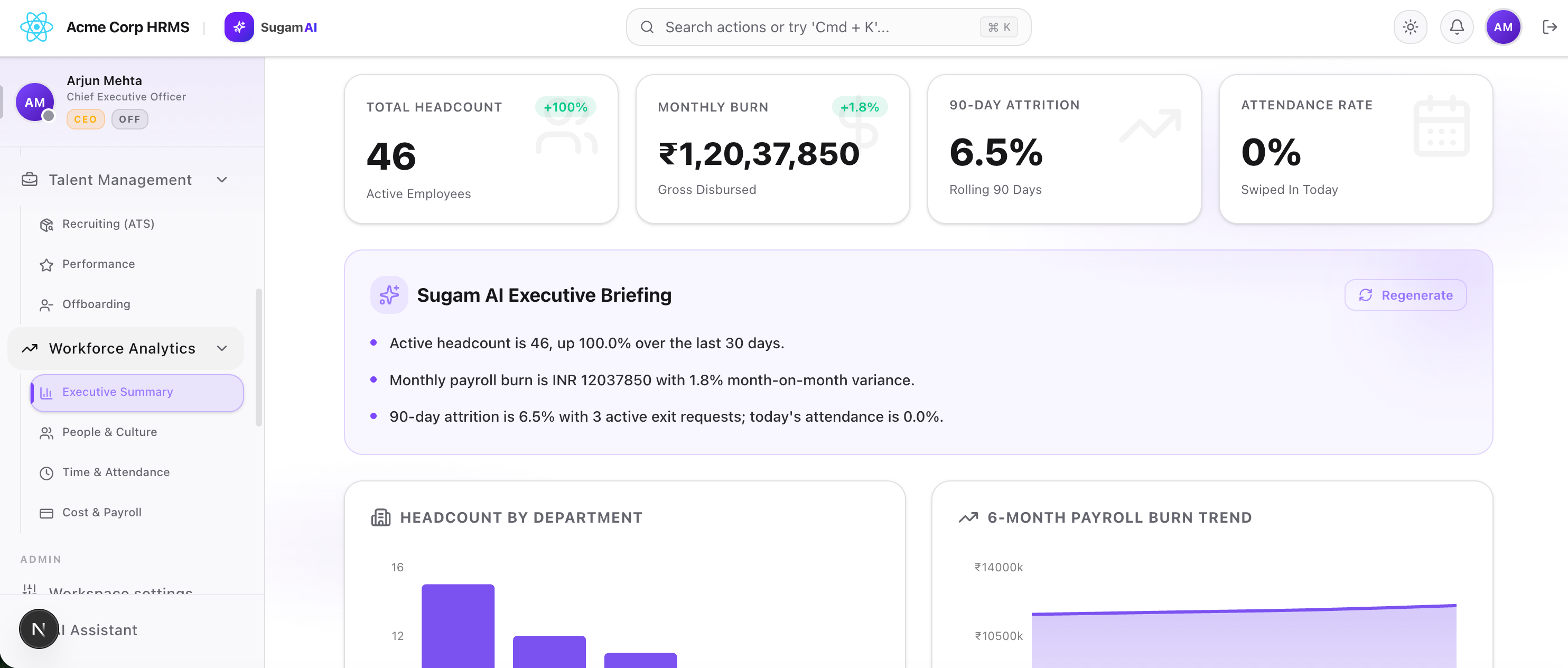Click the Headcount by Department building icon

pos(381,517)
